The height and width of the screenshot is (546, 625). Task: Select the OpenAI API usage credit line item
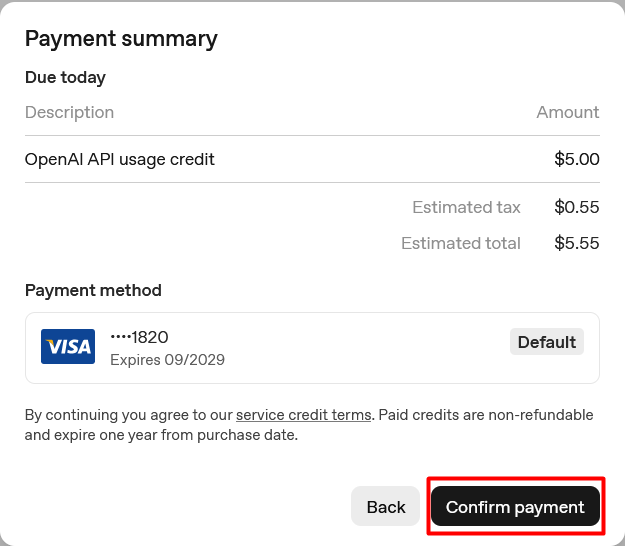(x=120, y=159)
